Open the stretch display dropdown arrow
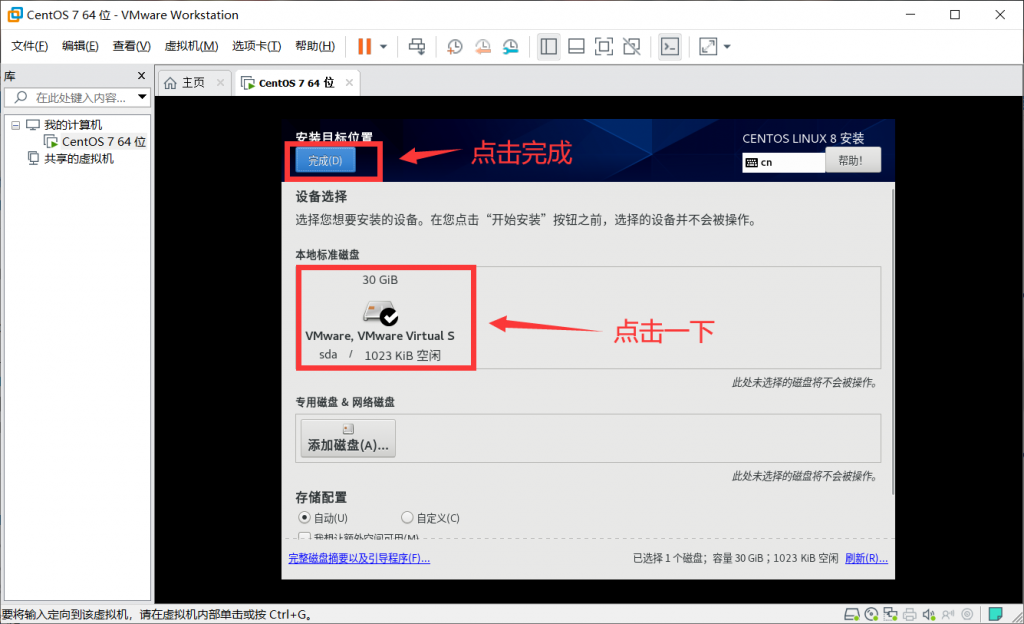The height and width of the screenshot is (624, 1024). pos(727,46)
